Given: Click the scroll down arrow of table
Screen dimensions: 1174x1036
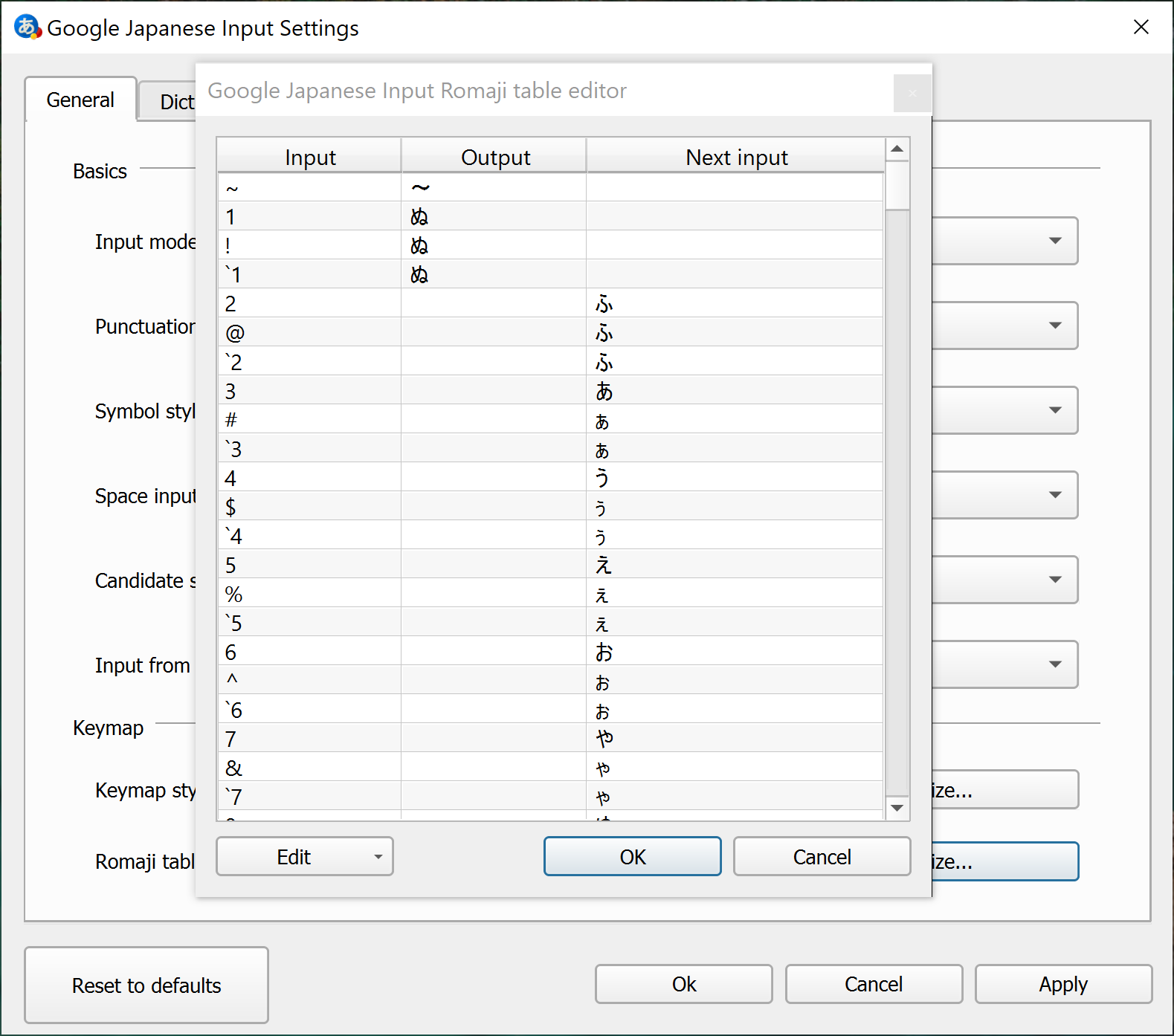Looking at the screenshot, I should [897, 808].
